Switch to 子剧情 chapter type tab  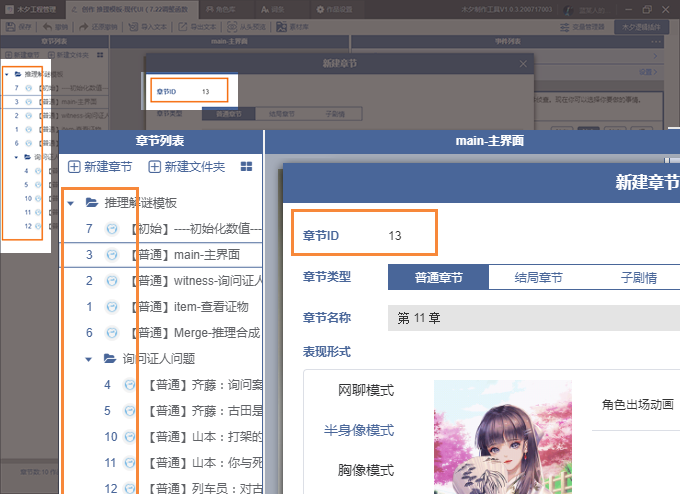click(638, 278)
